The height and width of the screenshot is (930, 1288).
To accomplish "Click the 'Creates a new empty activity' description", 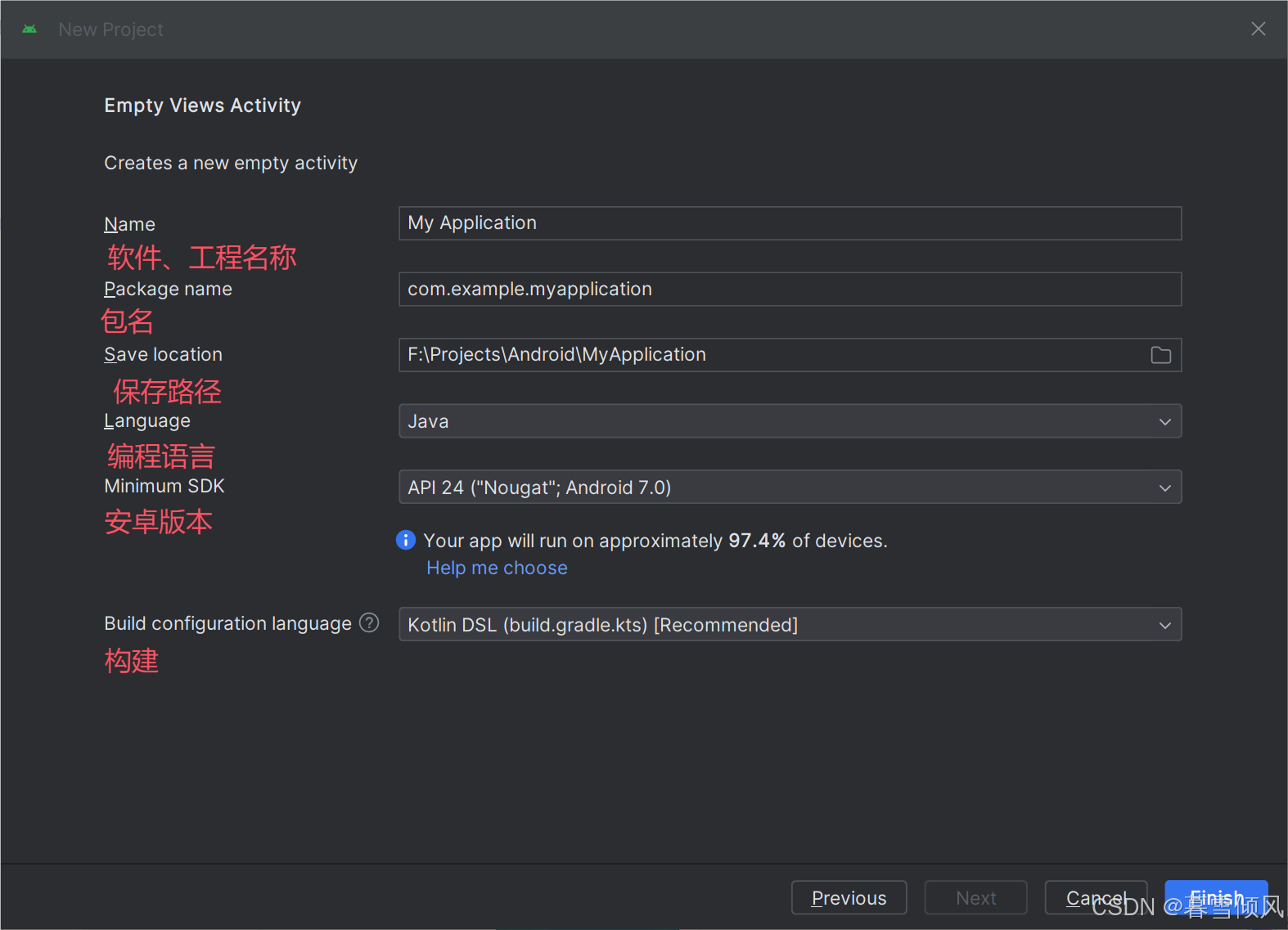I will click(231, 164).
